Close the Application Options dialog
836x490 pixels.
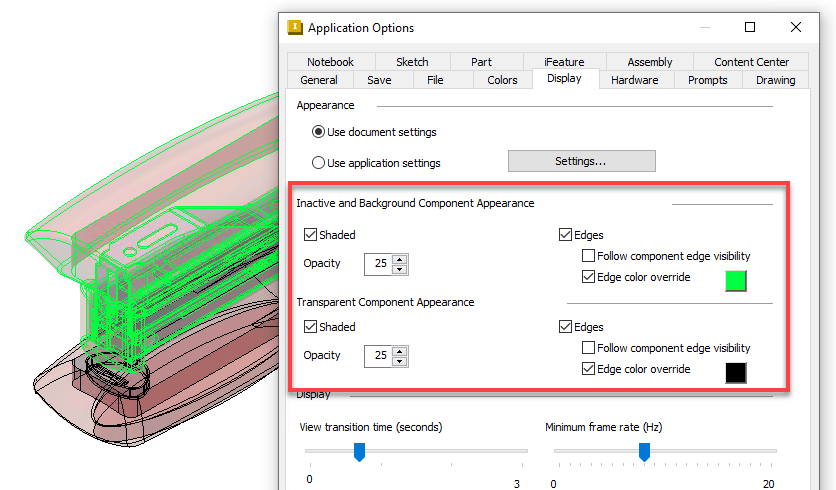(x=795, y=27)
